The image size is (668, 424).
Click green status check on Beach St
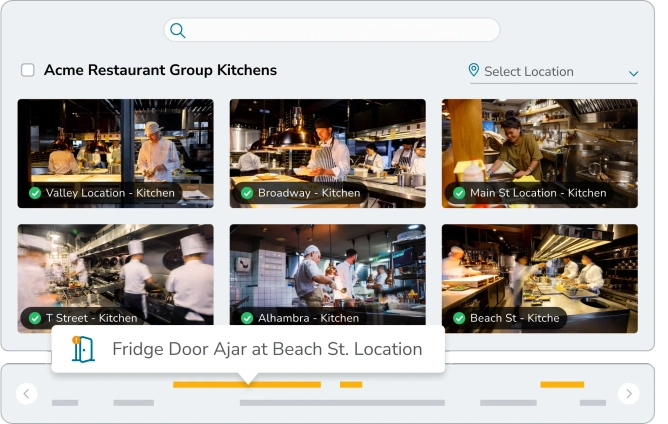click(x=459, y=319)
